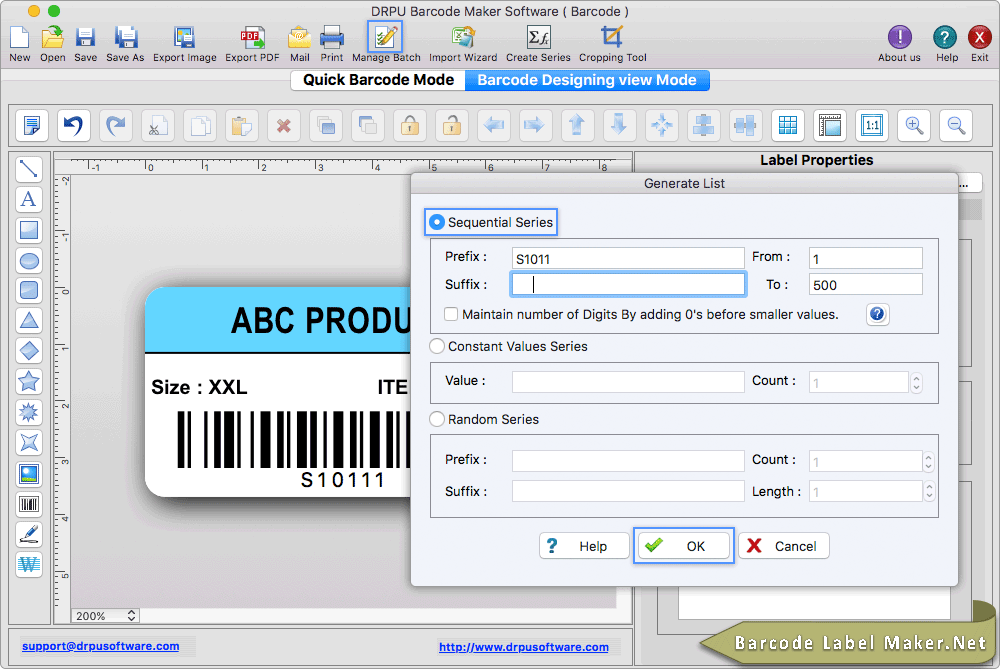Click Random Series Prefix field
This screenshot has width=1000, height=669.
[x=628, y=460]
